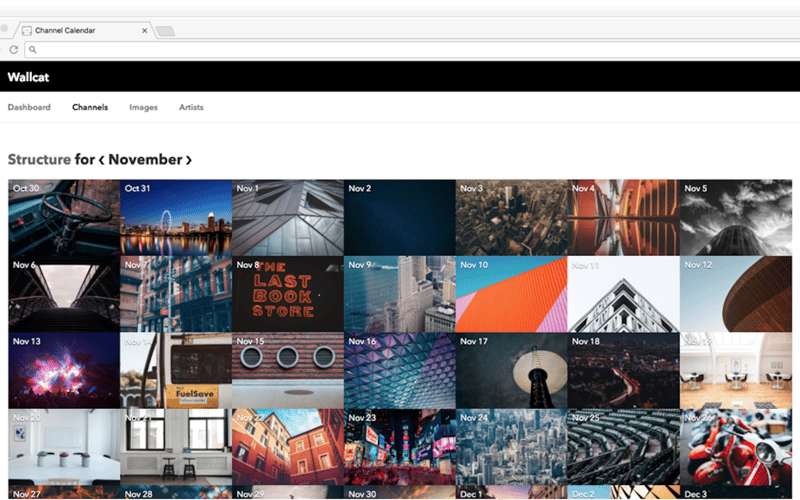The width and height of the screenshot is (800, 500).
Task: Open the Oct 31 city skyline image
Action: pyautogui.click(x=176, y=217)
